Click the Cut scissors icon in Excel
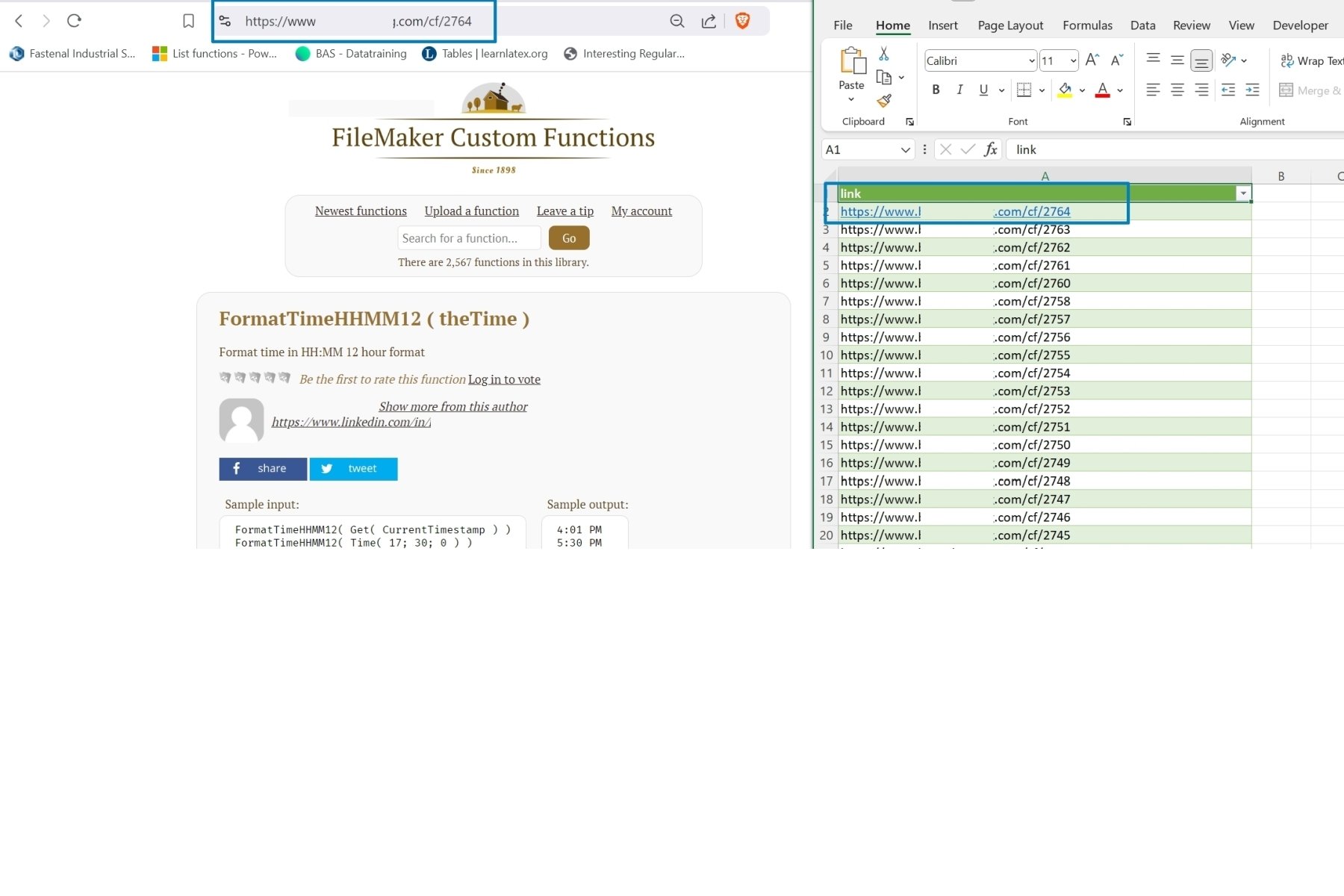Image resolution: width=1344 pixels, height=896 pixels. (x=884, y=53)
